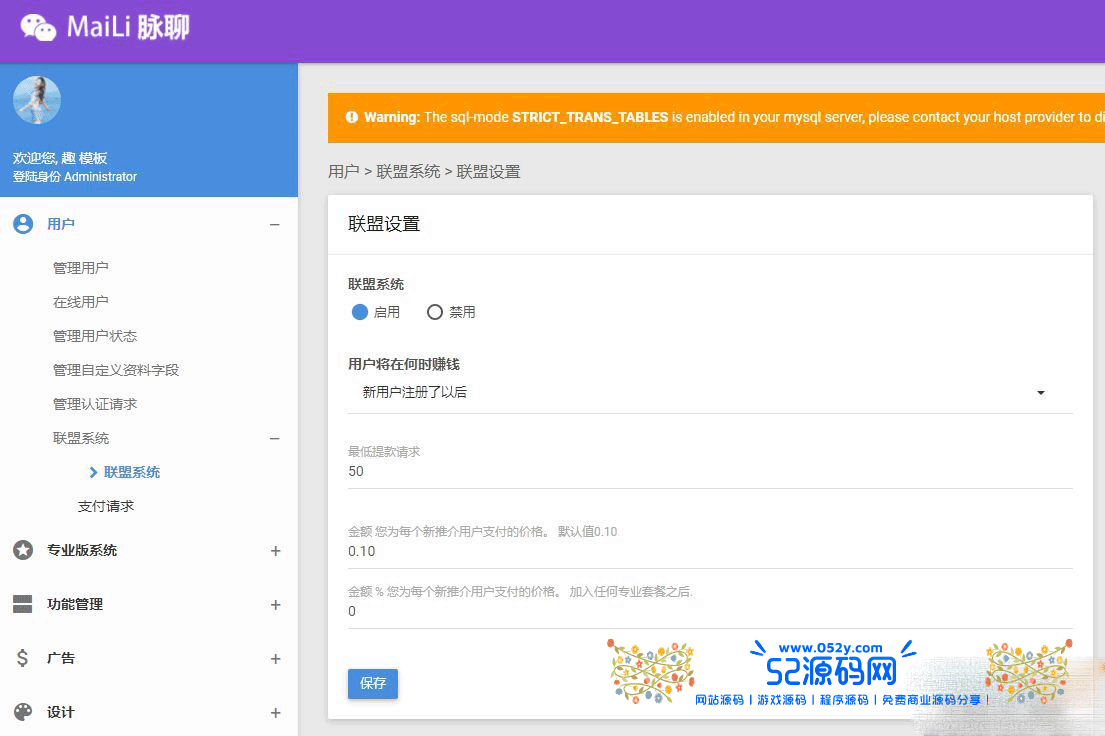Select the 启用 radio button

click(x=360, y=312)
